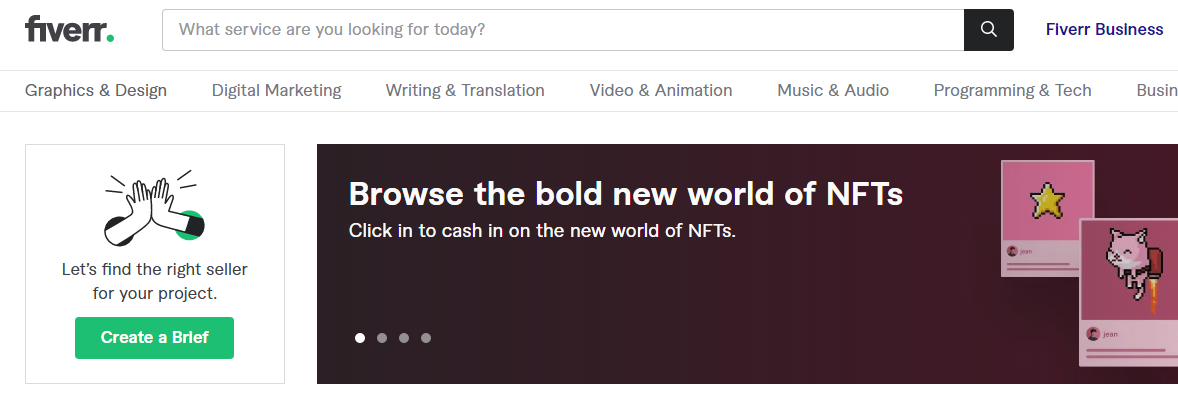Open the Graphics & Design category
1178x402 pixels.
click(96, 90)
